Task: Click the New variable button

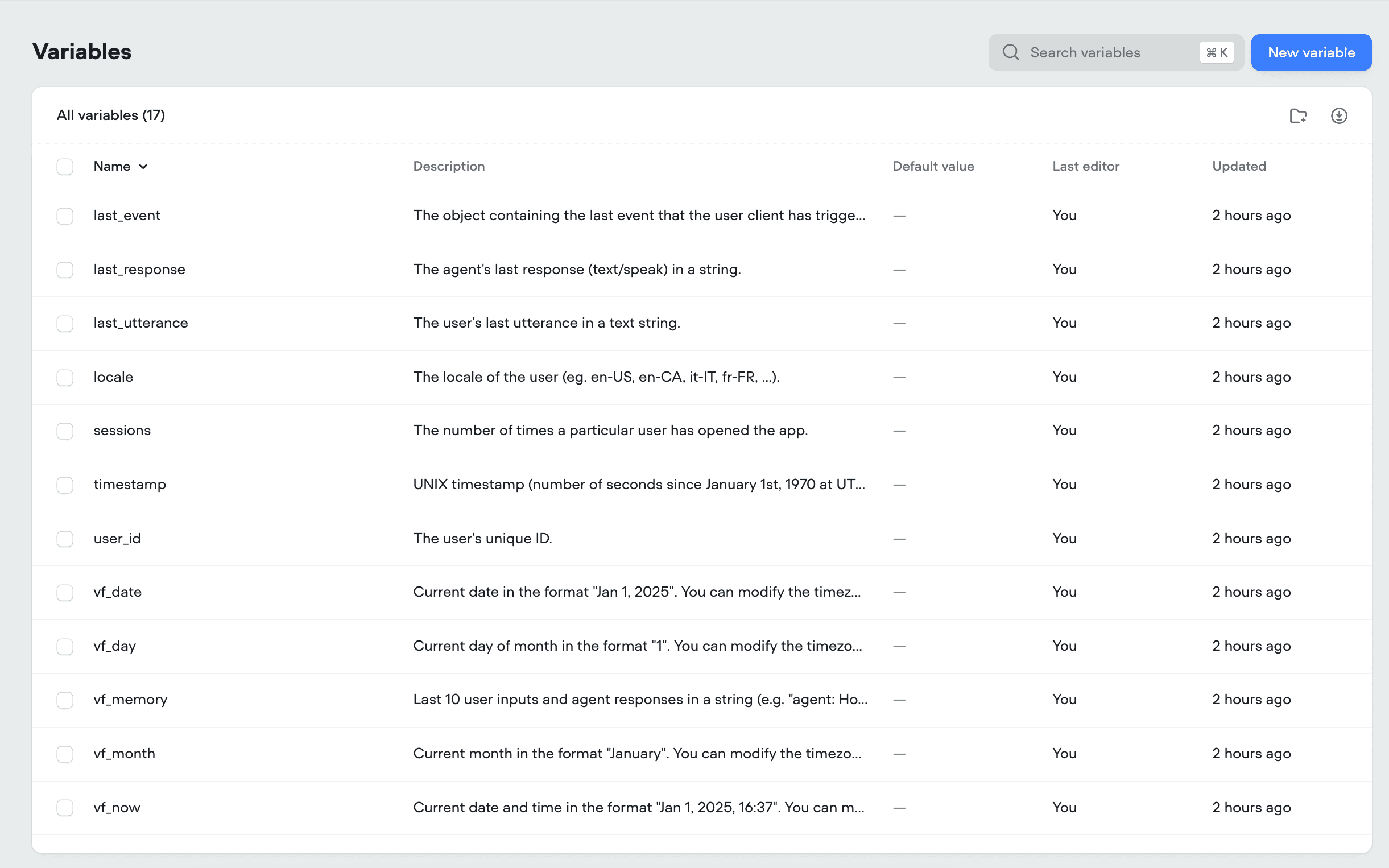Action: coord(1311,52)
